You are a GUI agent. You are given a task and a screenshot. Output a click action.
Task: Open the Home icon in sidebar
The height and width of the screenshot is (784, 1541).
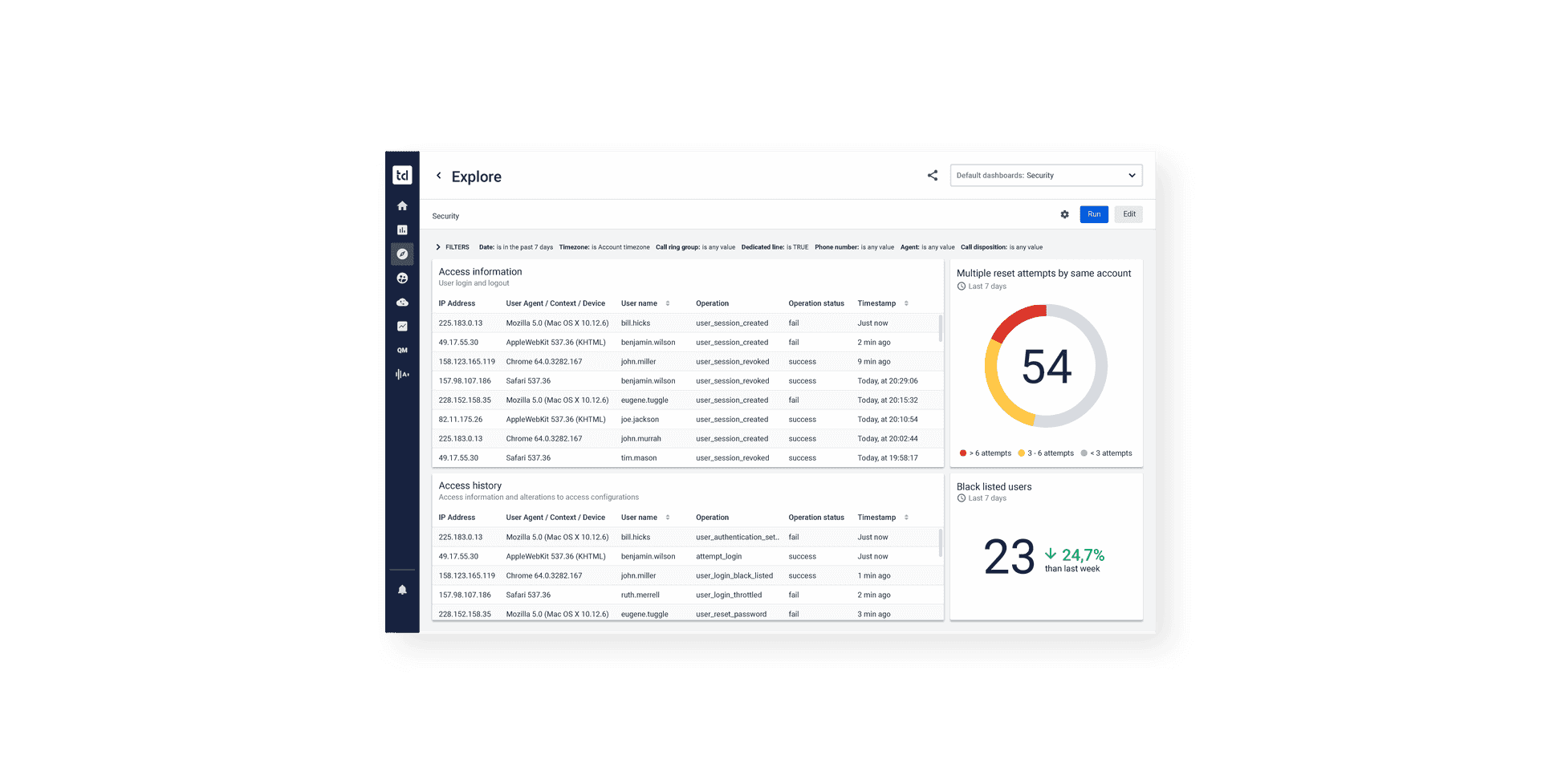[402, 205]
